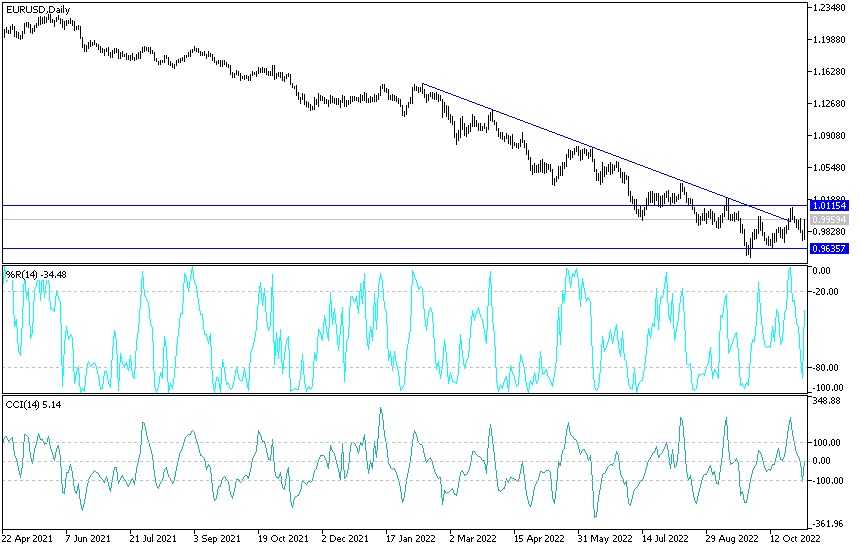Select the %R(14) -34.48 indicator label

point(36,274)
